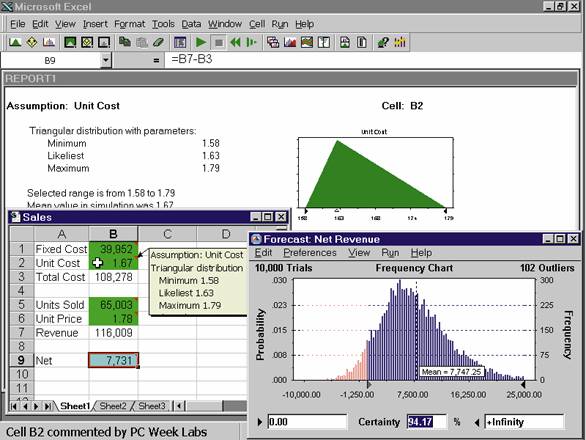This screenshot has width=586, height=440.
Task: Select column A header in Sales
Action: tap(62, 234)
